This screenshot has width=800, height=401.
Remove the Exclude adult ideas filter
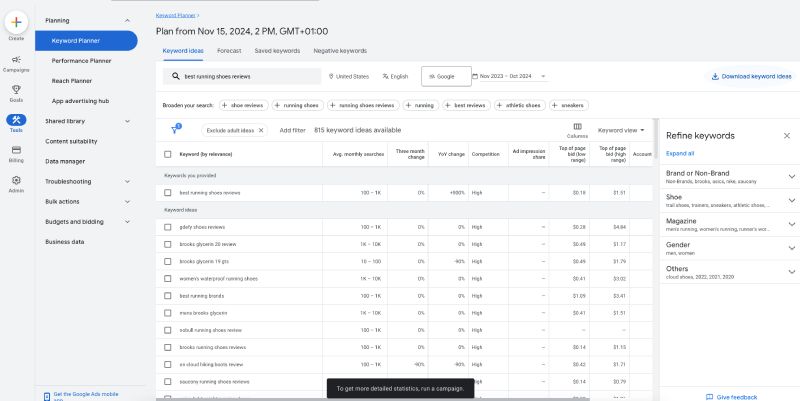point(261,130)
